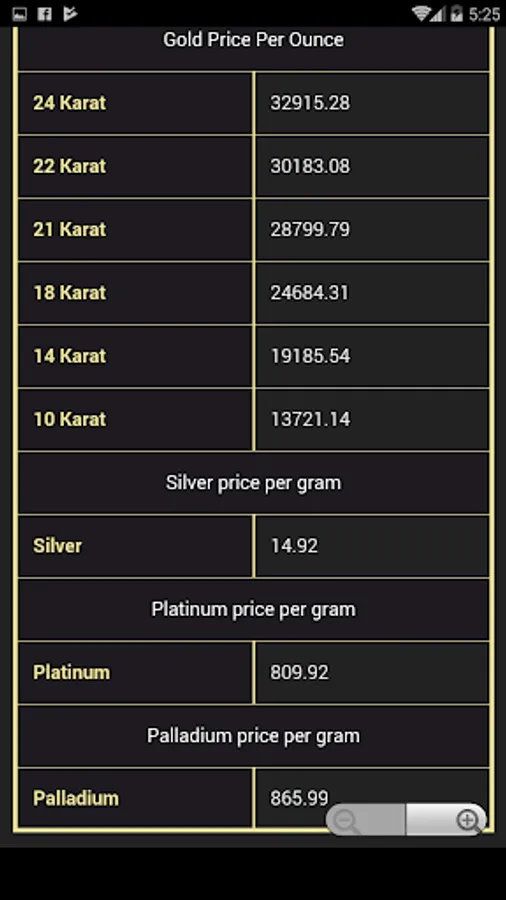
Task: Tap the battery status icon
Action: click(x=457, y=14)
